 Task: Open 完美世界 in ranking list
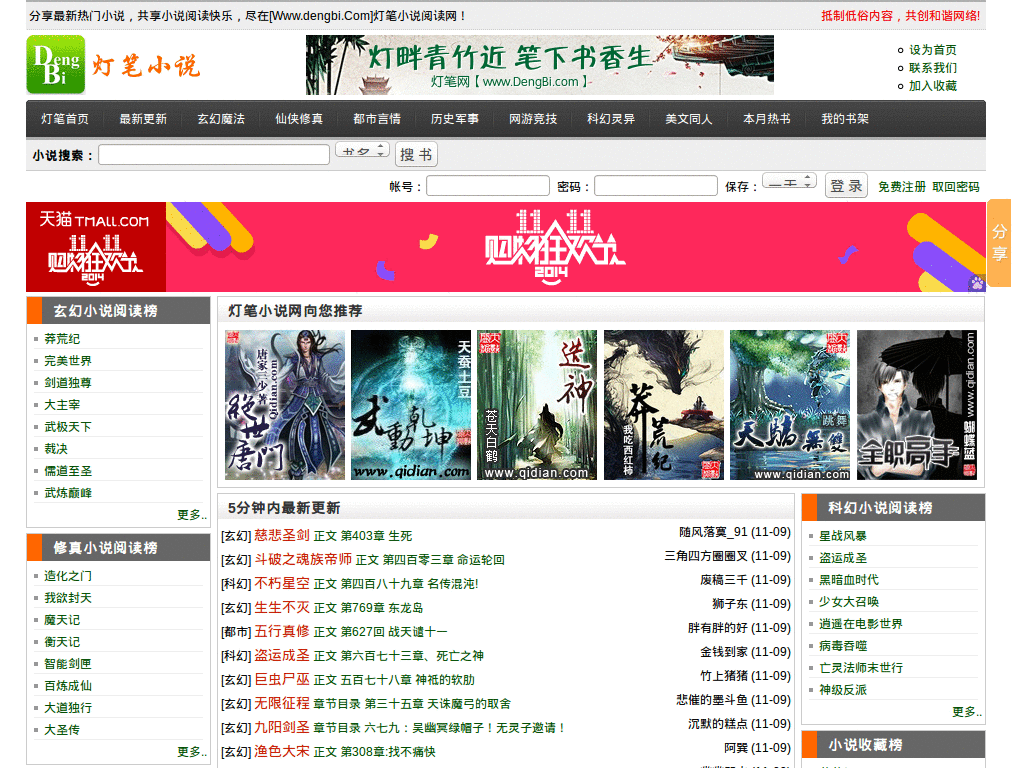[x=68, y=361]
